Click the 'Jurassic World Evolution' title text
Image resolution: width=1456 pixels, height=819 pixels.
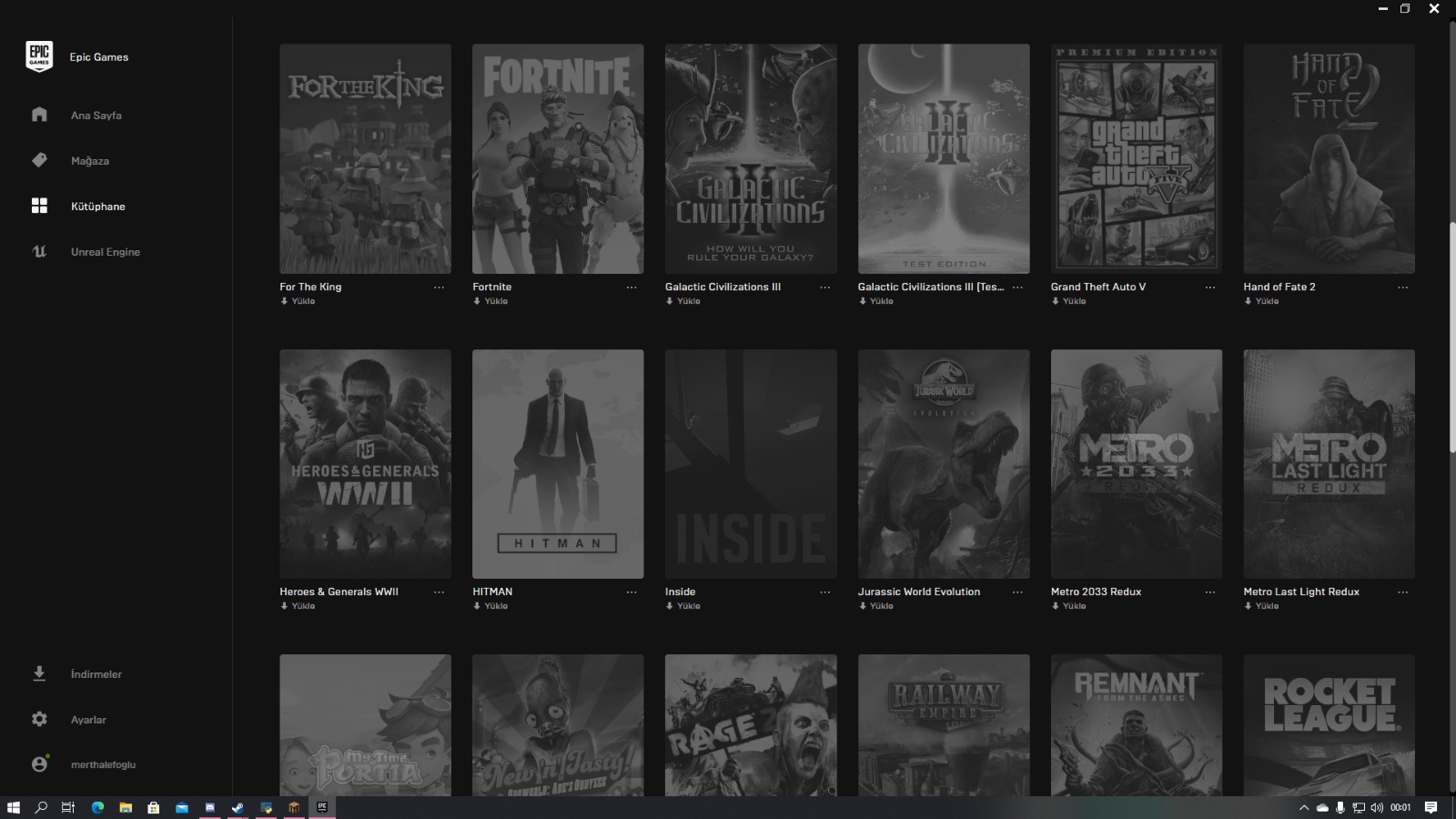tap(919, 591)
